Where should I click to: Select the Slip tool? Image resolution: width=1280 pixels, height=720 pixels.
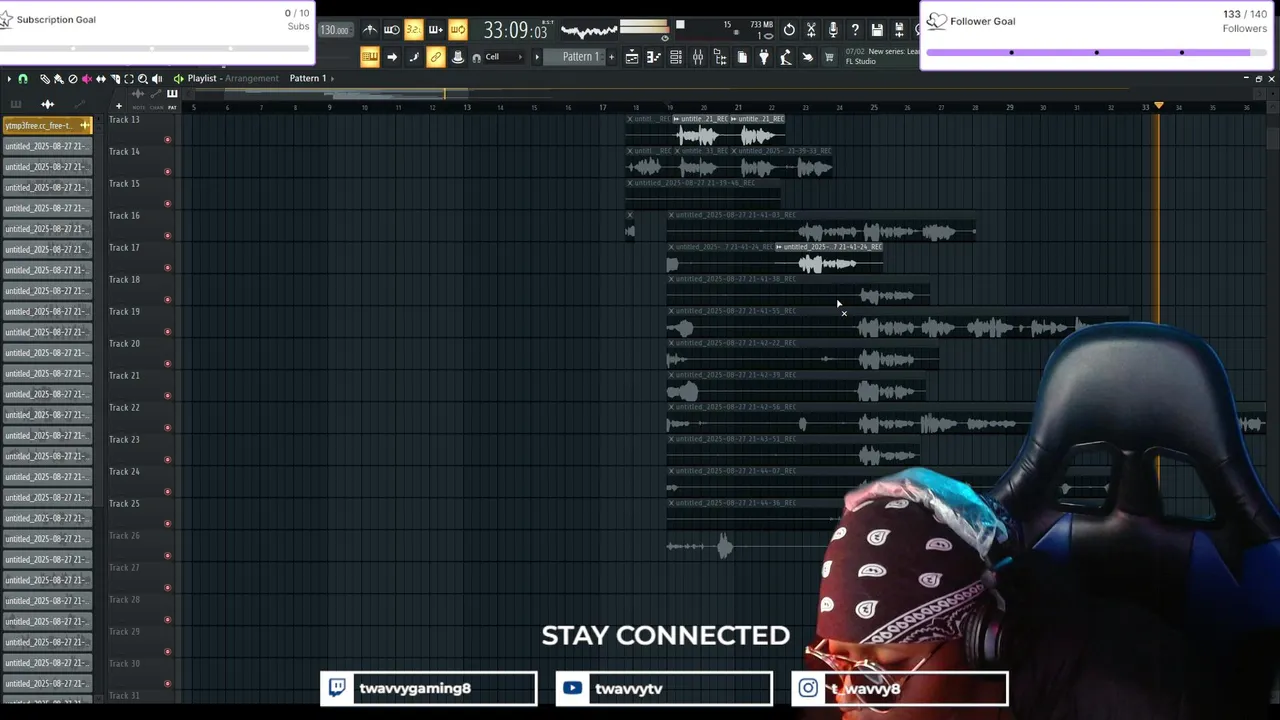pos(100,78)
